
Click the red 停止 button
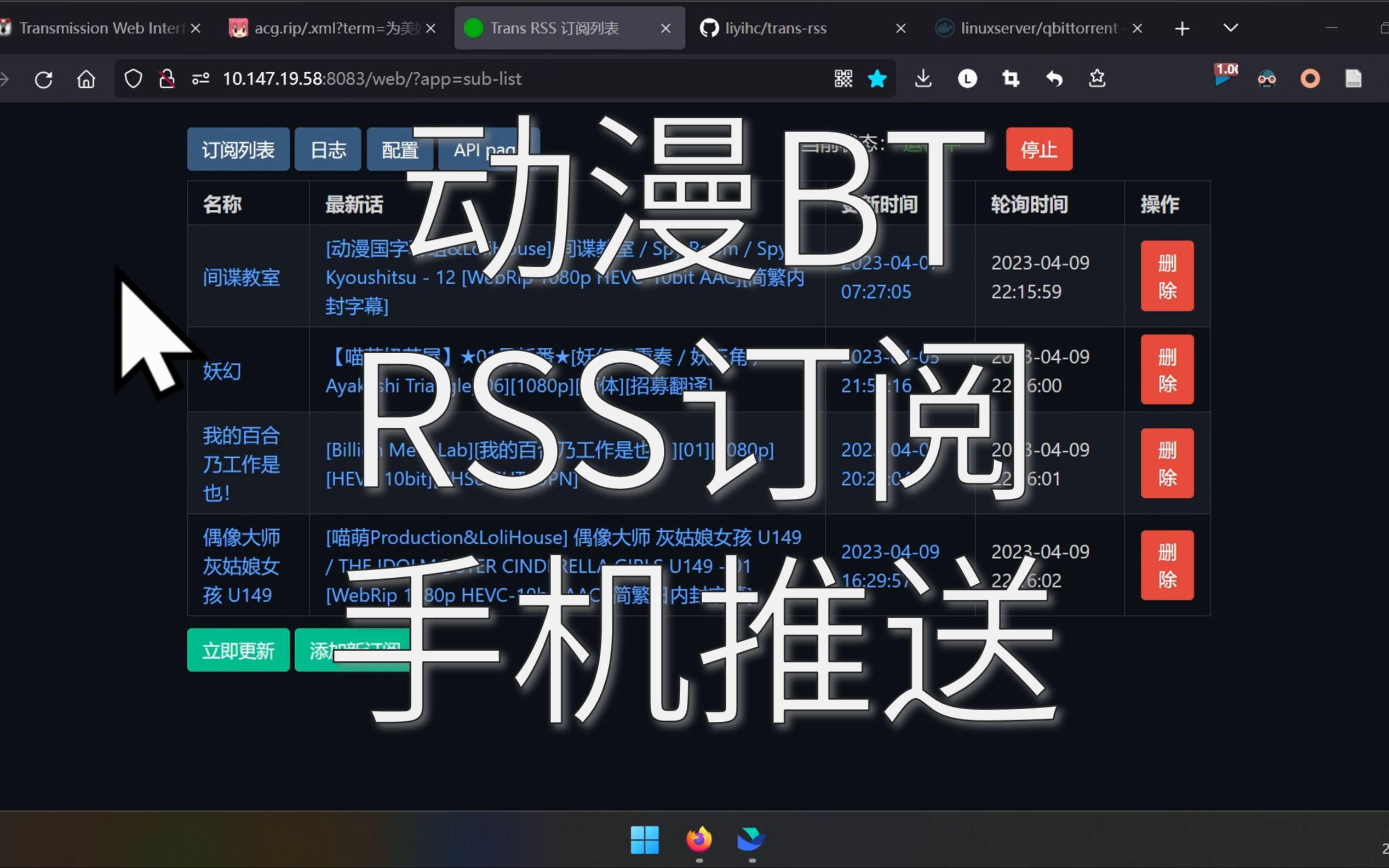pos(1039,150)
